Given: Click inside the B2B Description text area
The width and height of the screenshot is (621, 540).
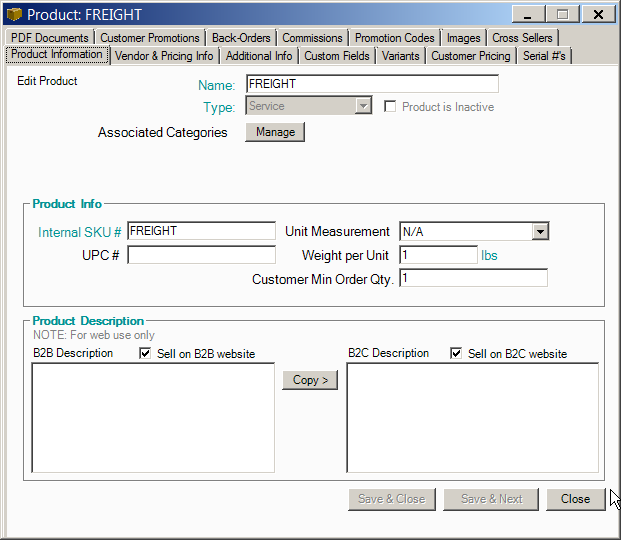Looking at the screenshot, I should pyautogui.click(x=153, y=417).
